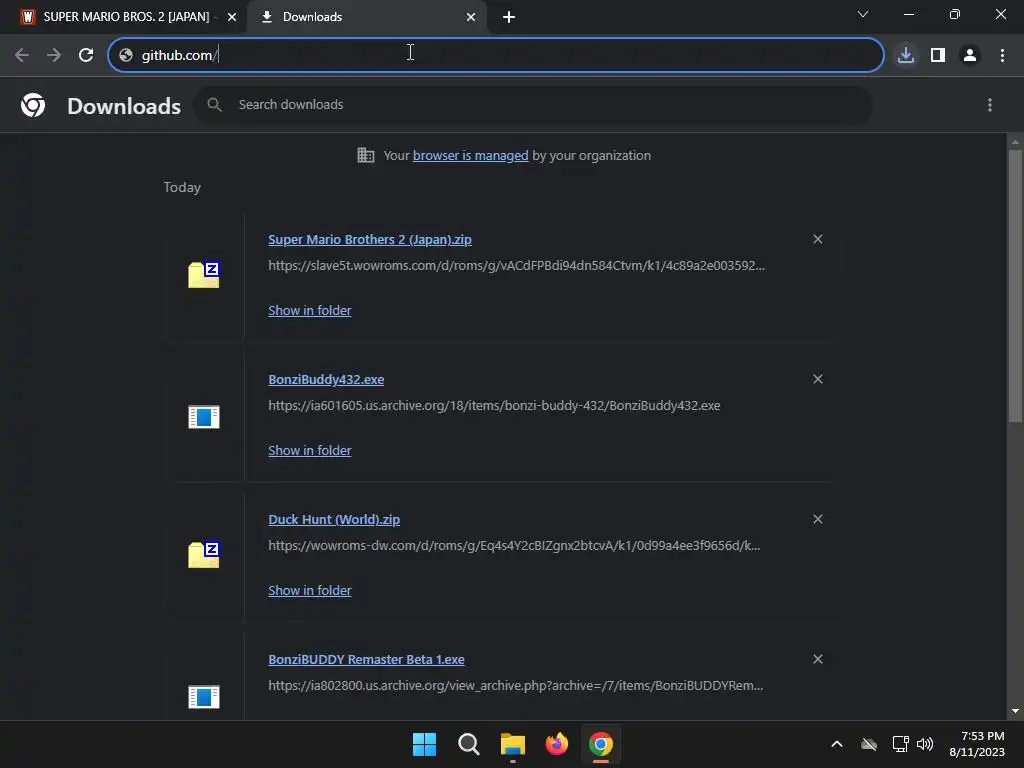Close the Downloads tab

click(x=471, y=17)
